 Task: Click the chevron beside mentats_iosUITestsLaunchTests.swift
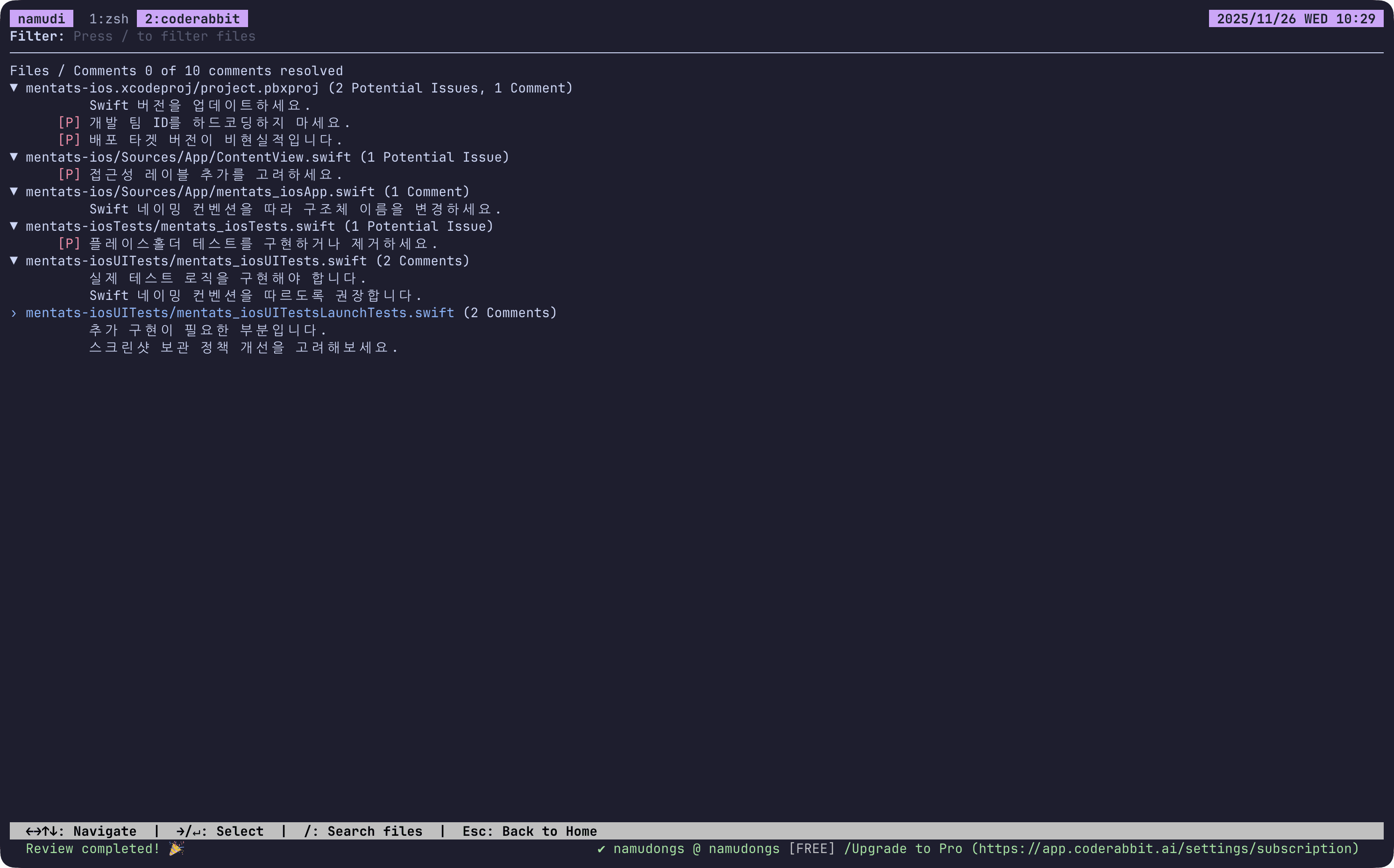coord(14,313)
